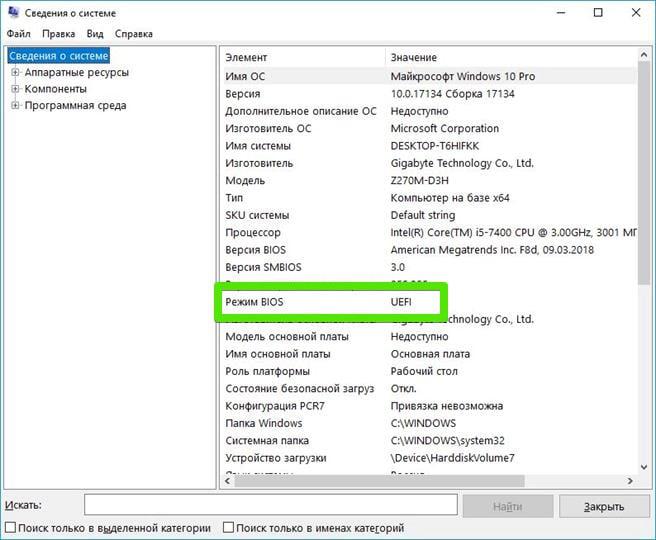
Task: Open the Вид menu
Action: 95,34
